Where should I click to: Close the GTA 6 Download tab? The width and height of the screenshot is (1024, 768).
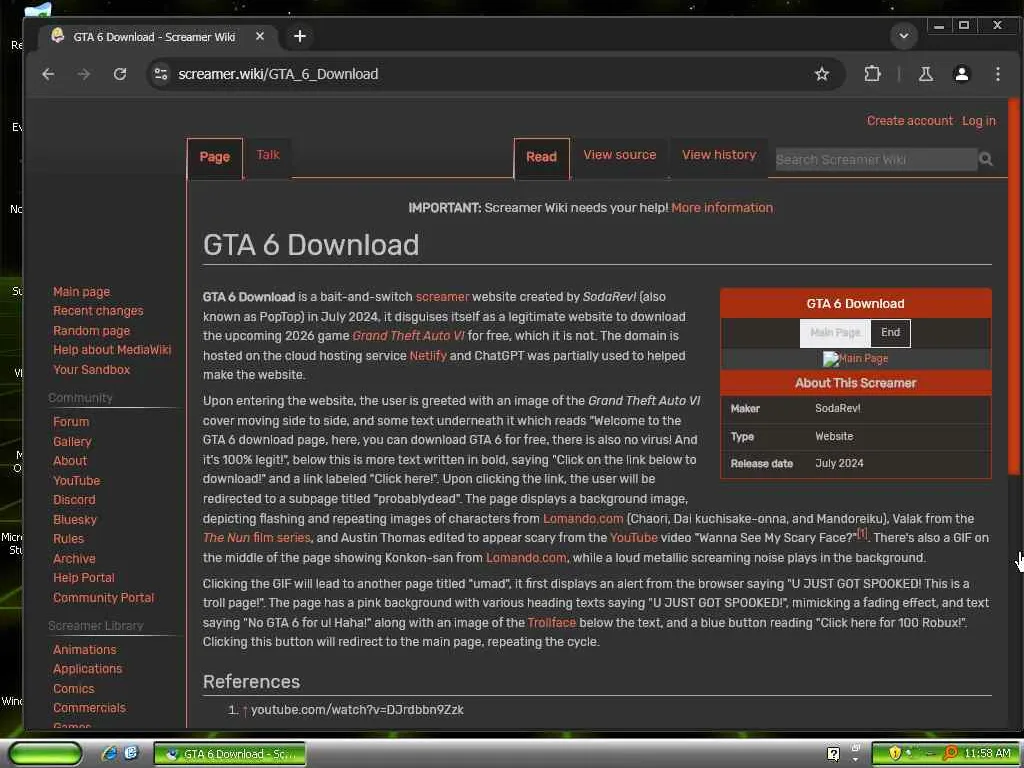click(x=260, y=37)
